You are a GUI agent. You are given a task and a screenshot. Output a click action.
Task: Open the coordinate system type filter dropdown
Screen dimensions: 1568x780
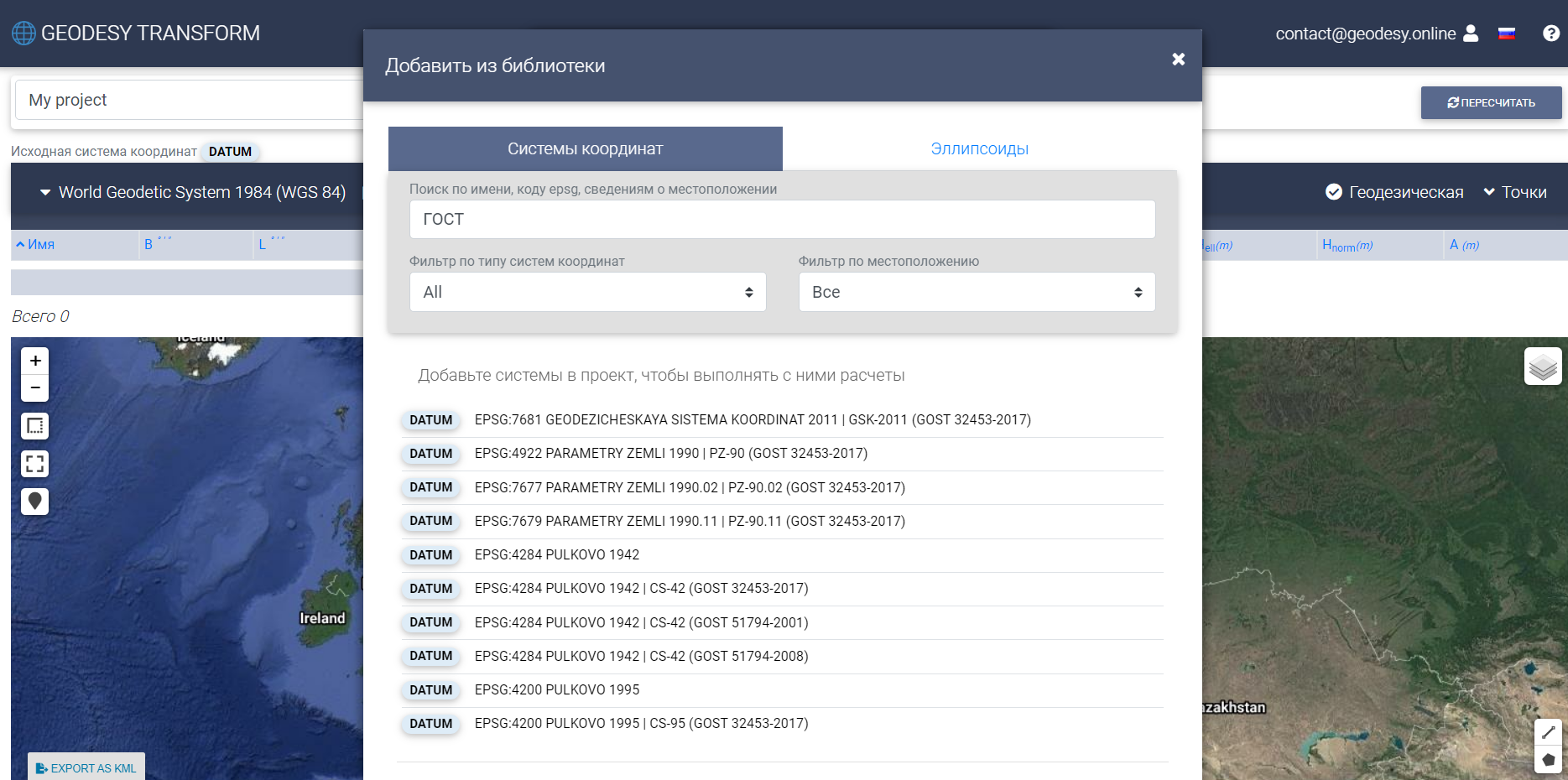point(587,292)
